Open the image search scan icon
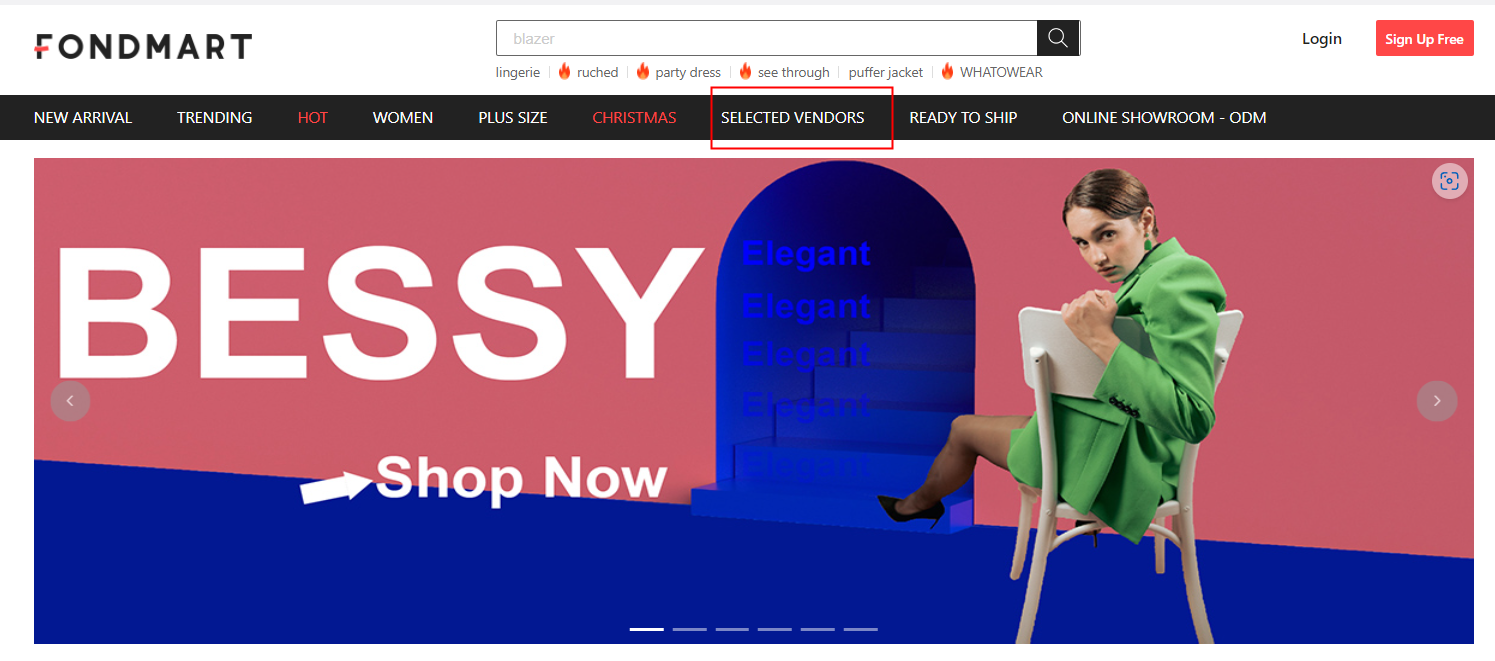 point(1450,181)
